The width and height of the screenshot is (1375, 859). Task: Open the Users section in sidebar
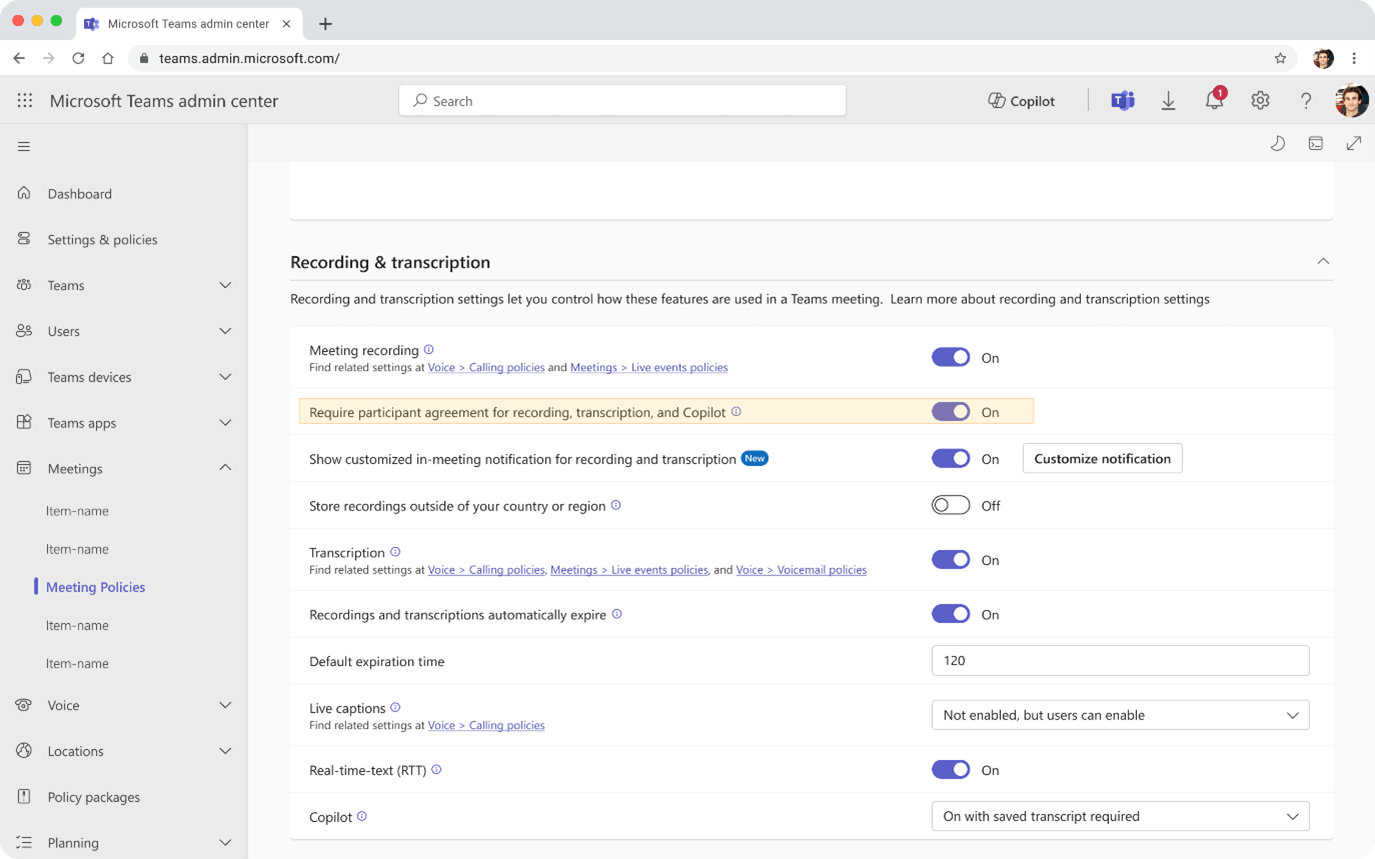point(64,331)
